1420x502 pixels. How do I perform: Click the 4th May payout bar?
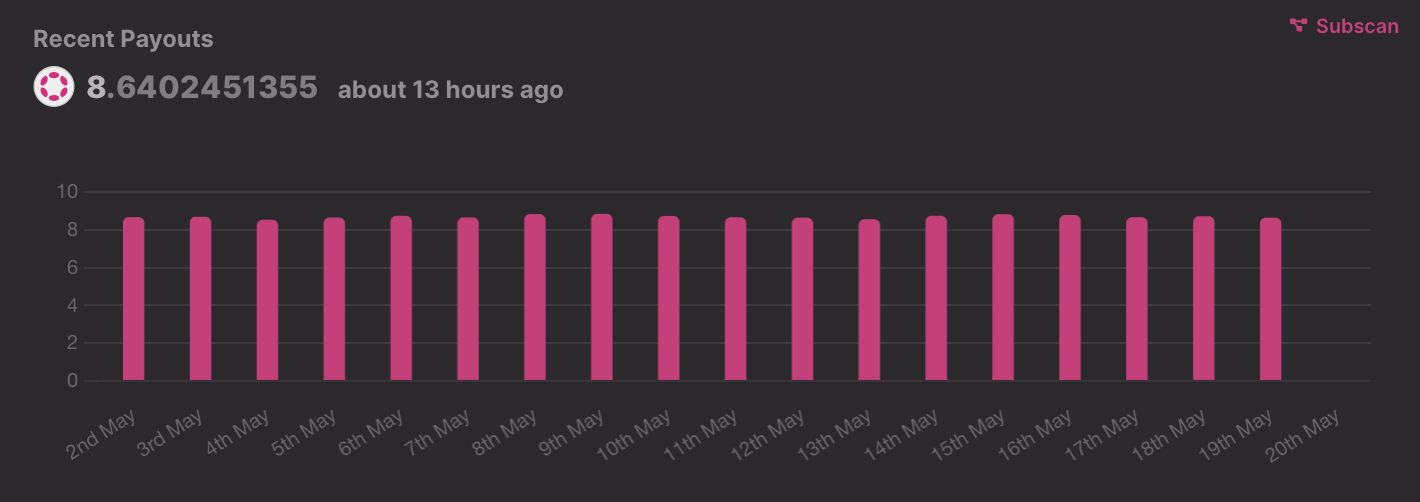(267, 300)
